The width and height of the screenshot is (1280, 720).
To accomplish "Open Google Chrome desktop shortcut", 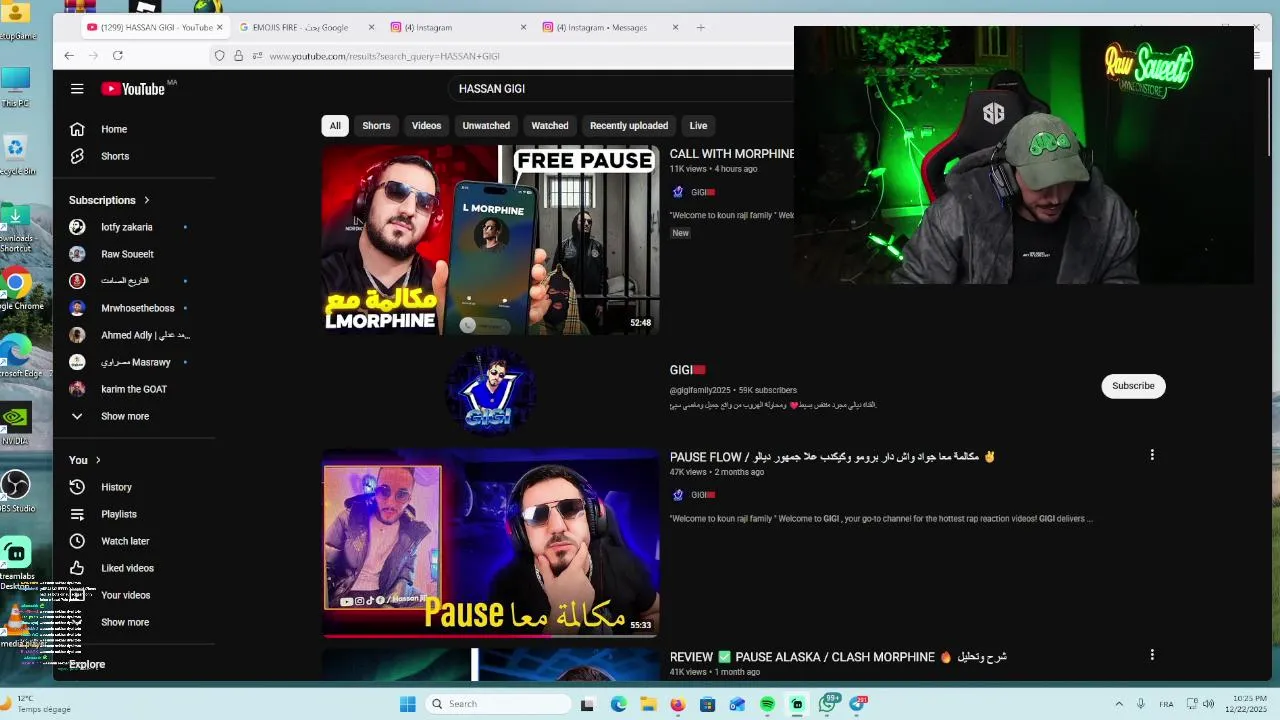I will click(x=17, y=287).
